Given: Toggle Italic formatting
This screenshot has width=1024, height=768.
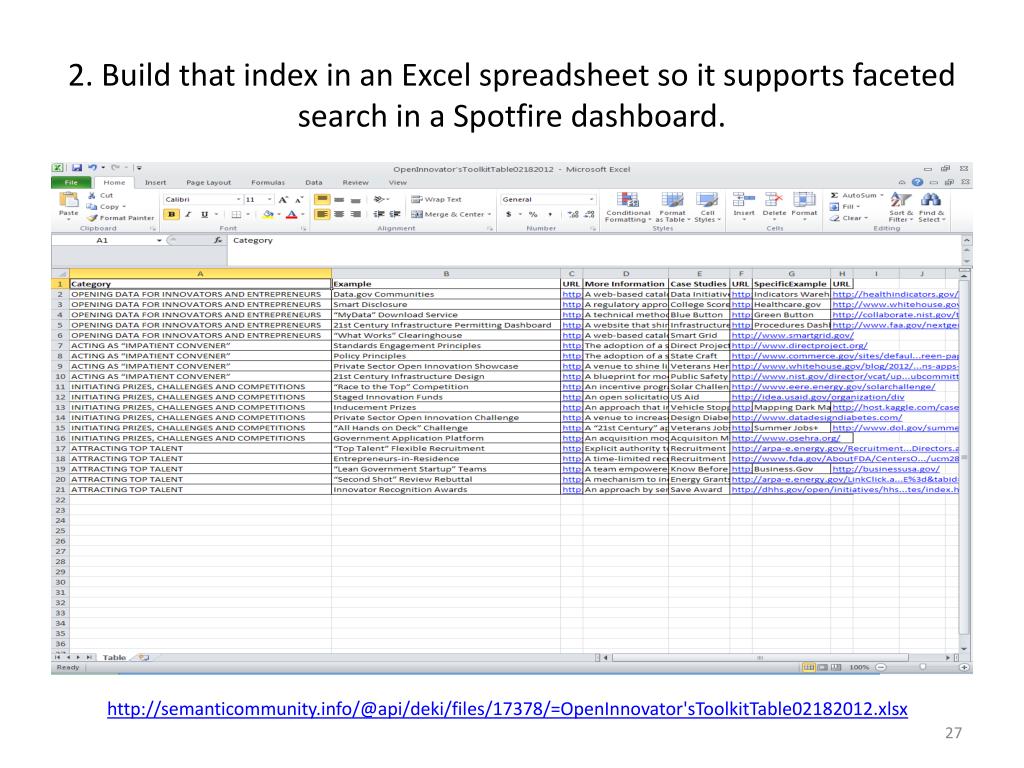Looking at the screenshot, I should coord(188,214).
